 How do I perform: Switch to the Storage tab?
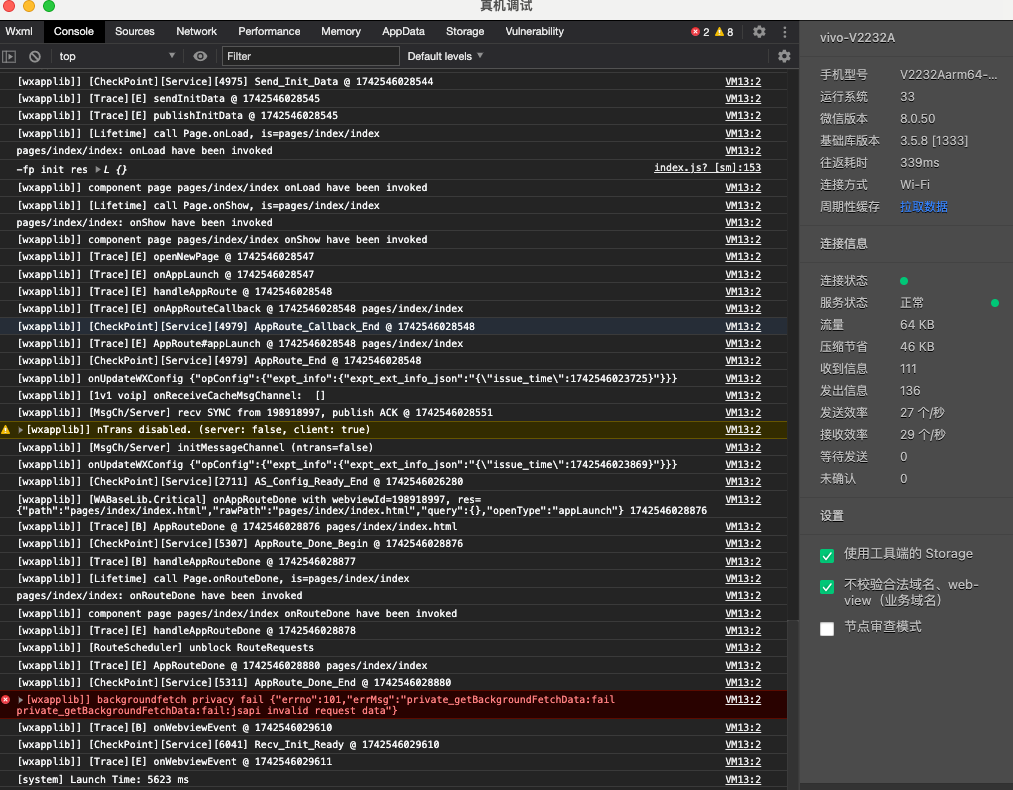465,31
